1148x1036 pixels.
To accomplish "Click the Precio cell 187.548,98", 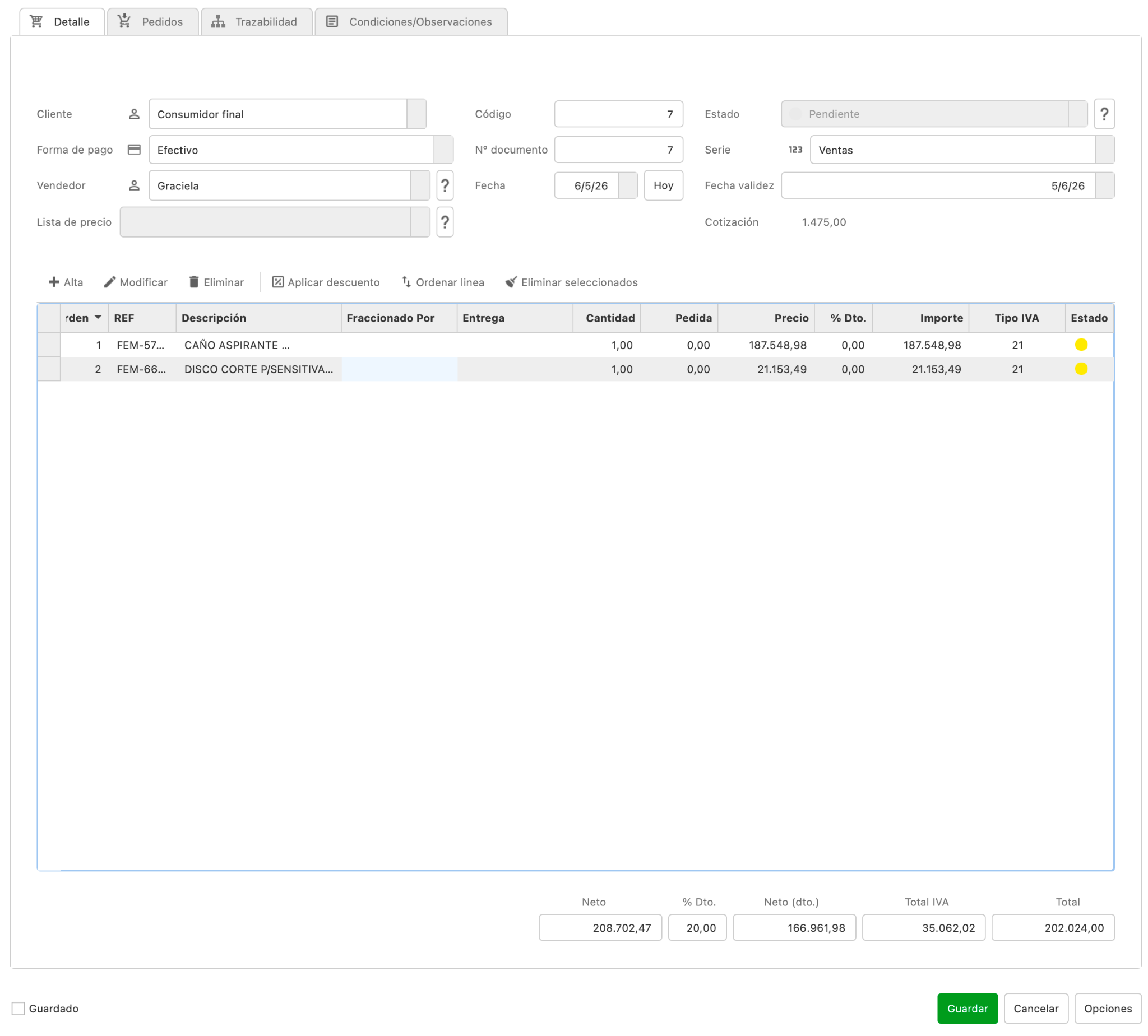I will tap(766, 345).
